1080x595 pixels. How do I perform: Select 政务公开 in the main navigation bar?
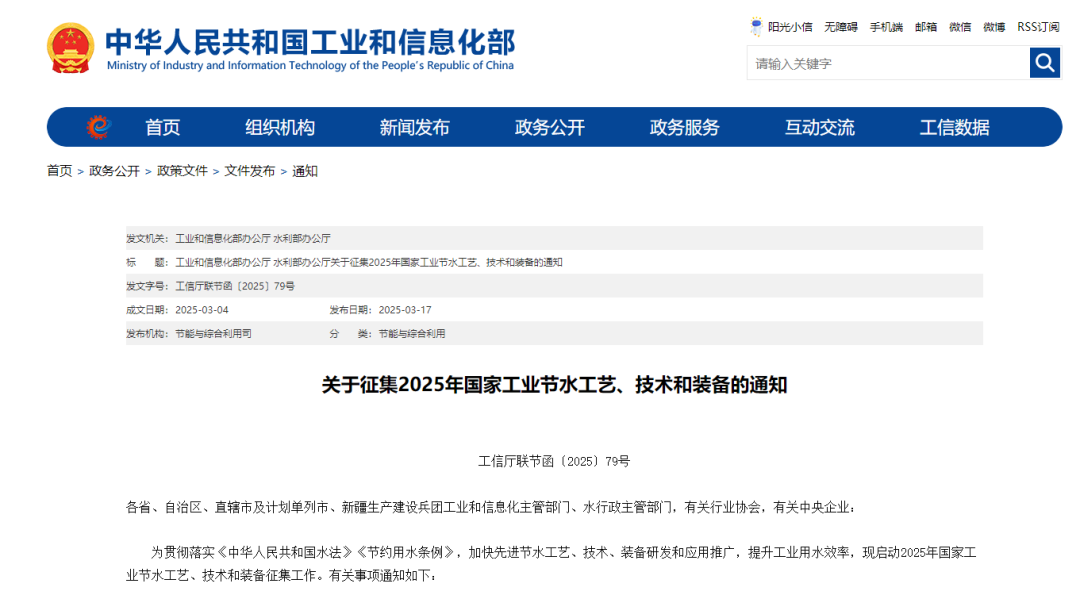549,127
